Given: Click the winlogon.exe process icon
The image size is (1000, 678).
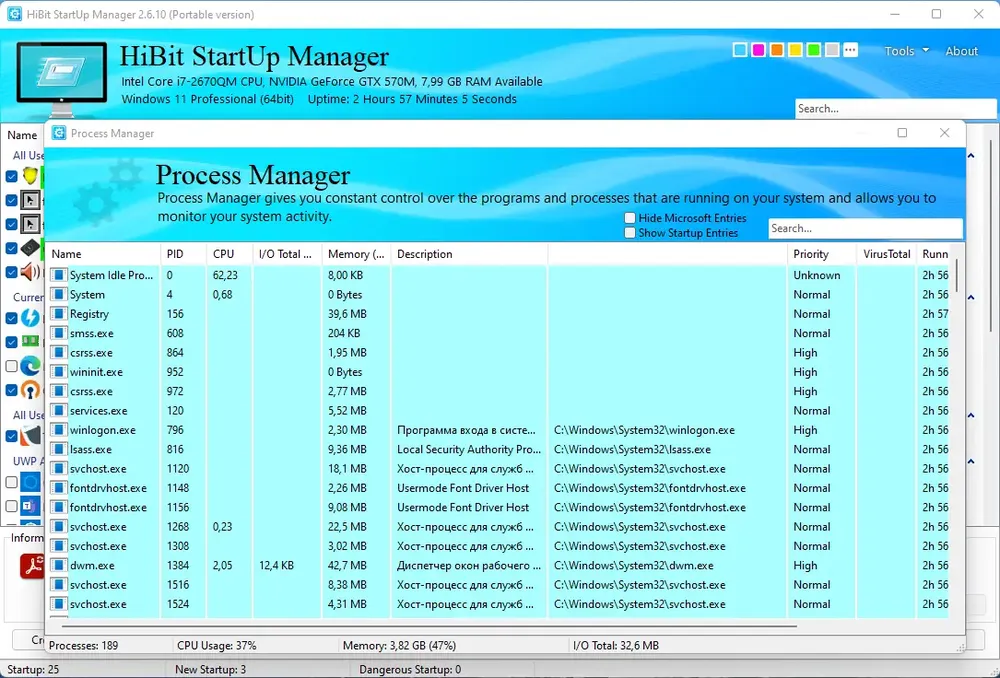Looking at the screenshot, I should [x=59, y=430].
